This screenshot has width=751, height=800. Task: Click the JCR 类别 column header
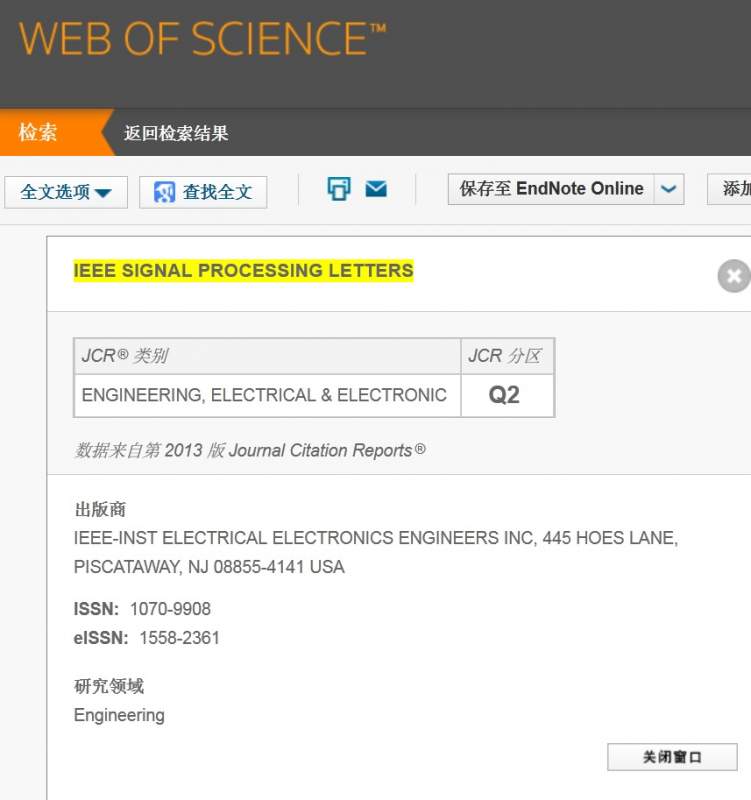click(125, 356)
